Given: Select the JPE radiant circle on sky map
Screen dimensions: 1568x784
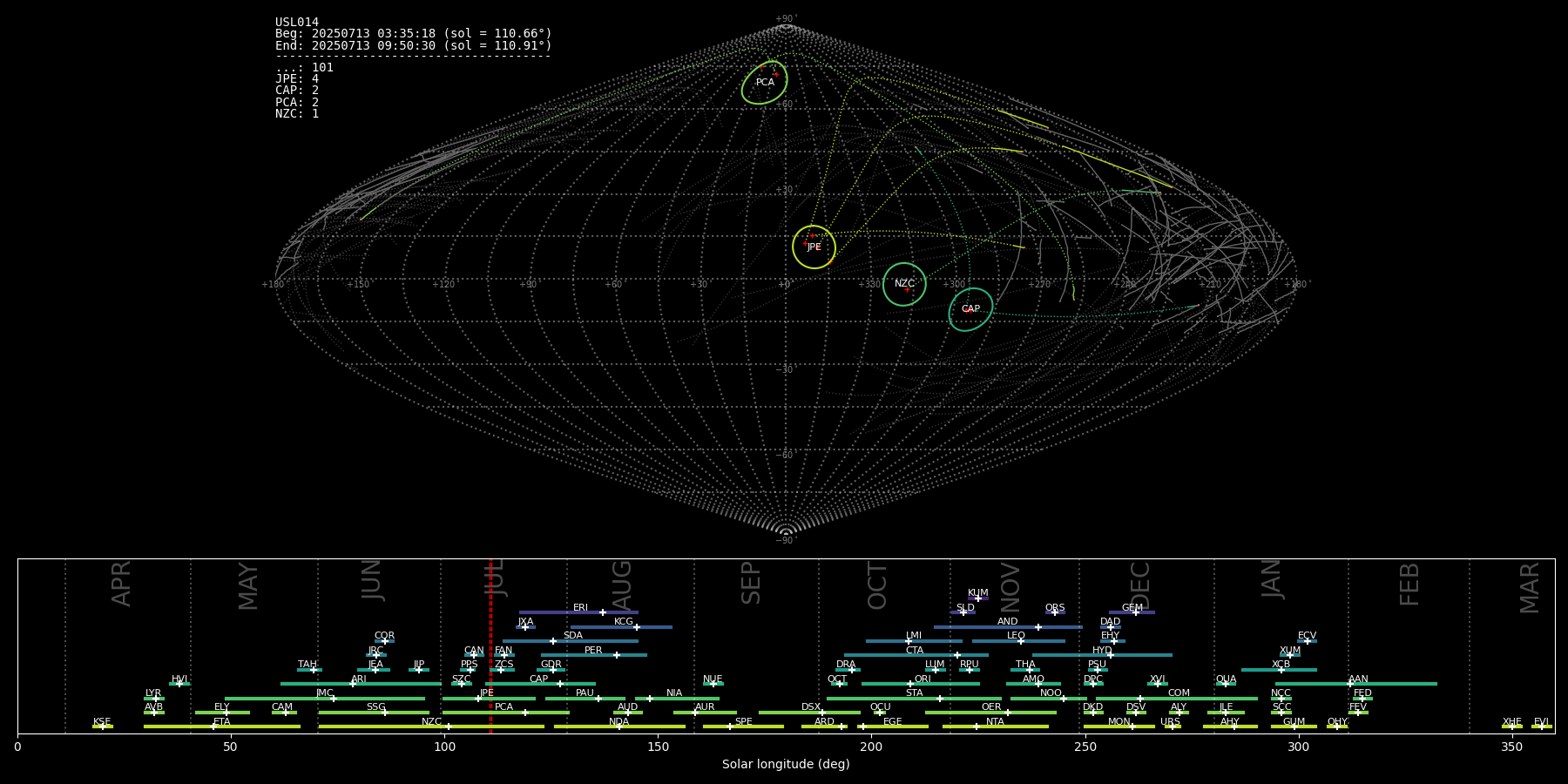Looking at the screenshot, I should [814, 247].
